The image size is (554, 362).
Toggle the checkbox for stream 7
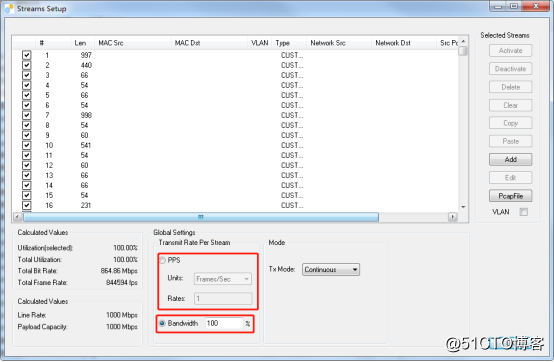(26, 115)
